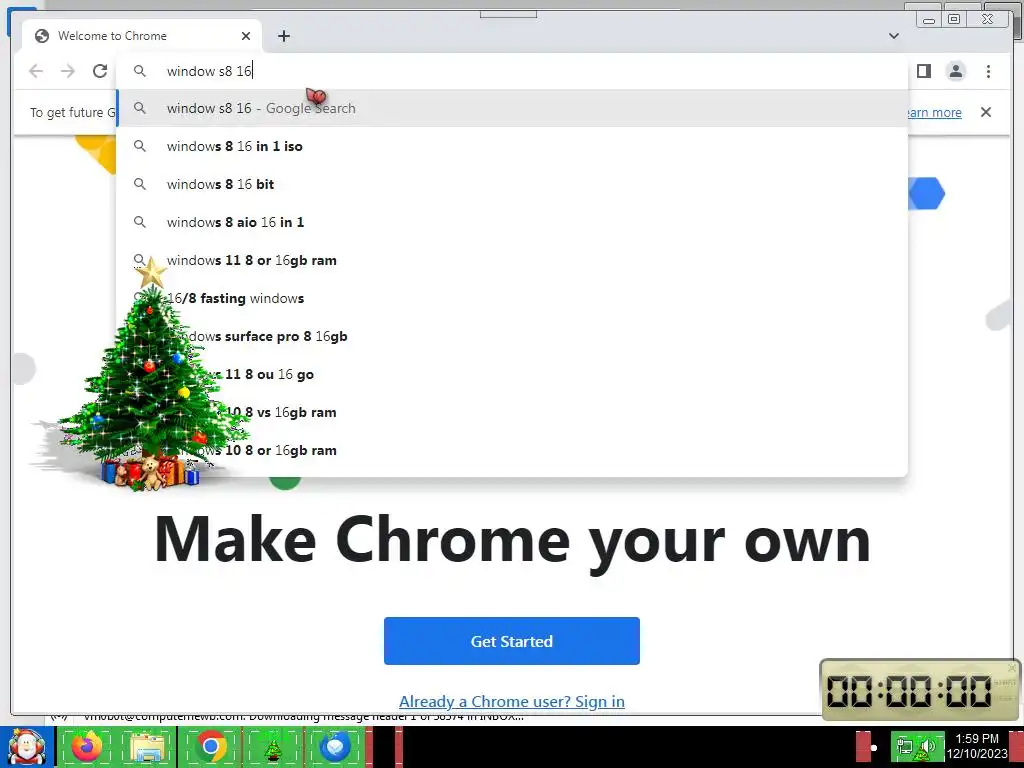
Task: Close the Welcome to Chrome tab
Action: pos(246,36)
